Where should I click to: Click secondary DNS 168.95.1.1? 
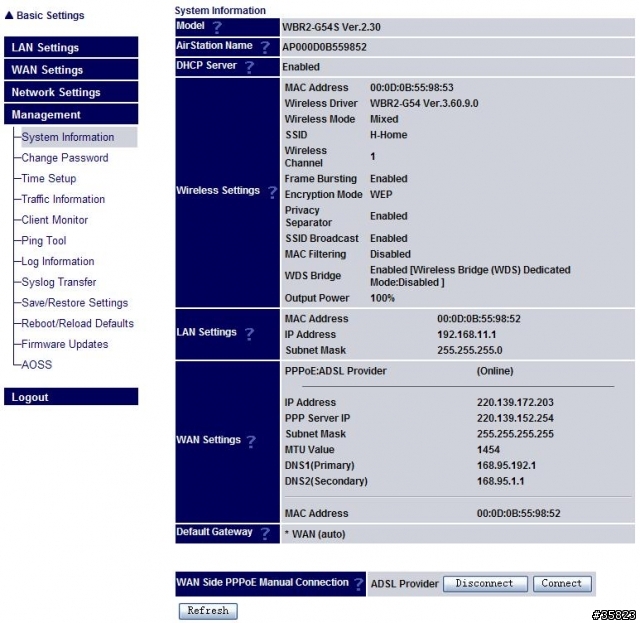pos(500,481)
